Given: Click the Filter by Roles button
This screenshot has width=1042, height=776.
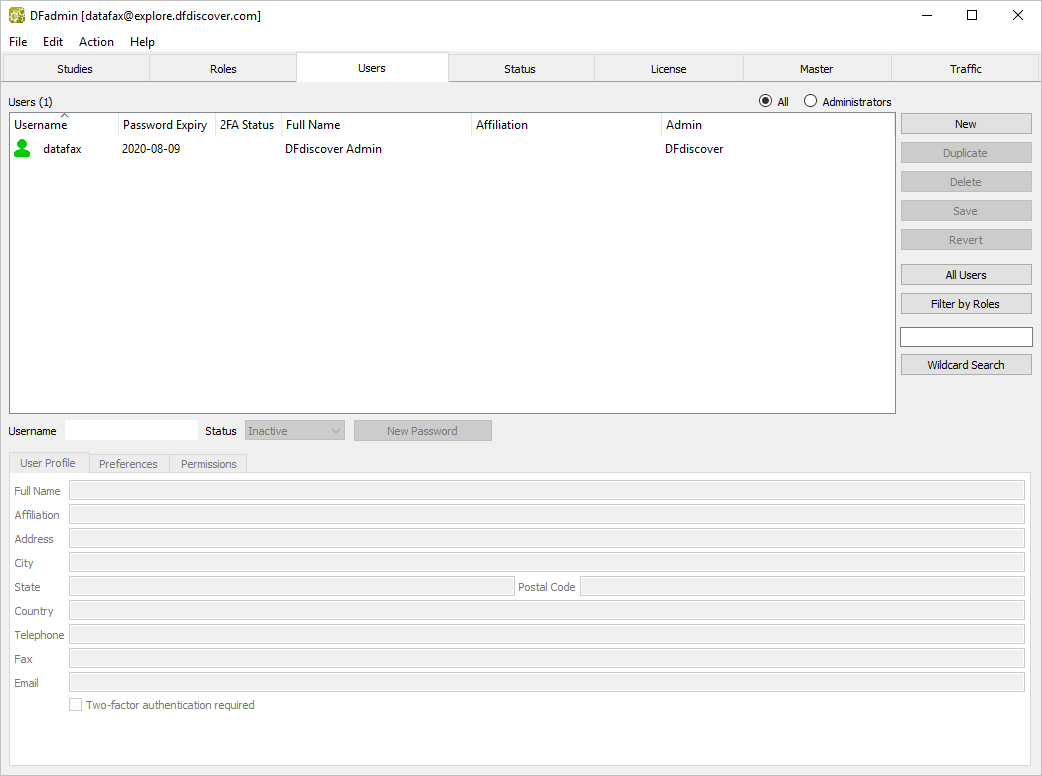Looking at the screenshot, I should [x=965, y=304].
